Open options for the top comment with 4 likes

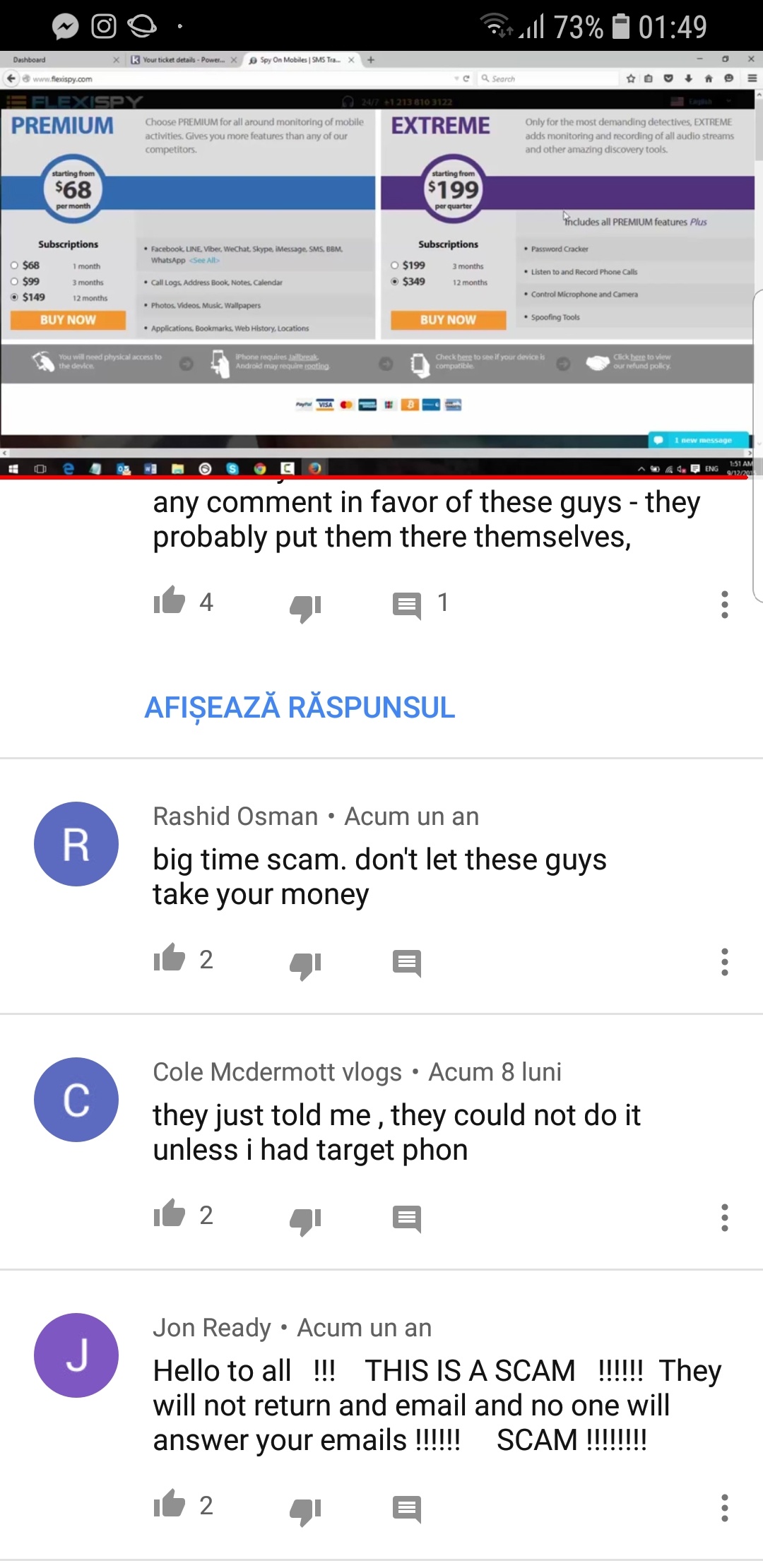point(724,605)
